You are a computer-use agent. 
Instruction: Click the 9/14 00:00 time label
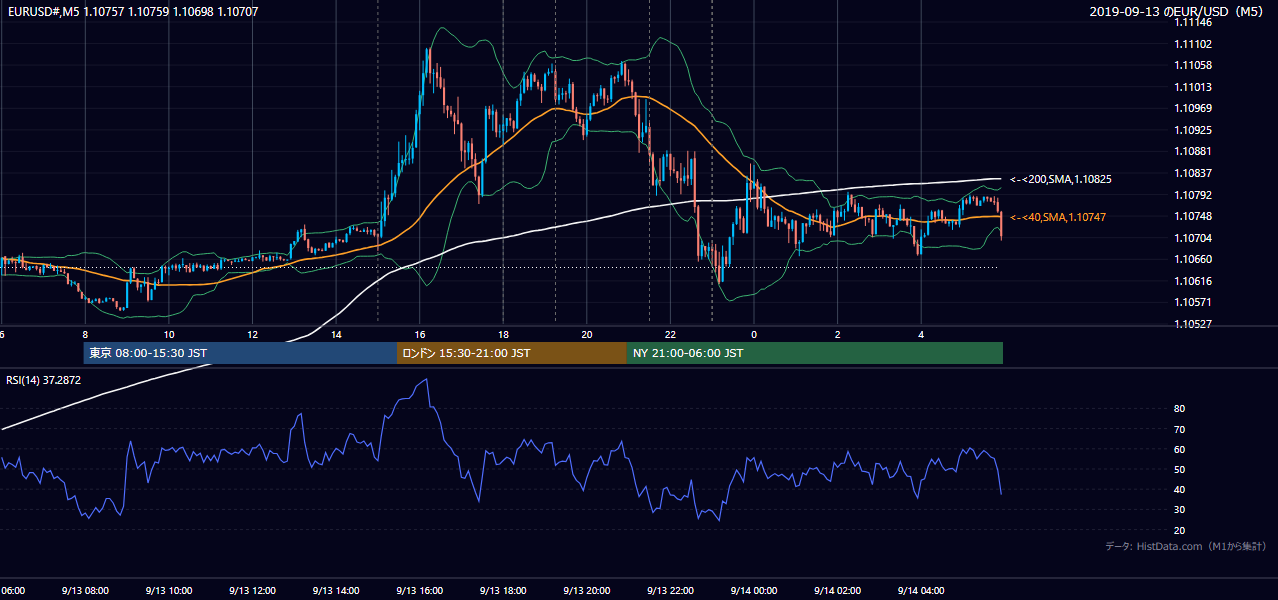pyautogui.click(x=754, y=591)
